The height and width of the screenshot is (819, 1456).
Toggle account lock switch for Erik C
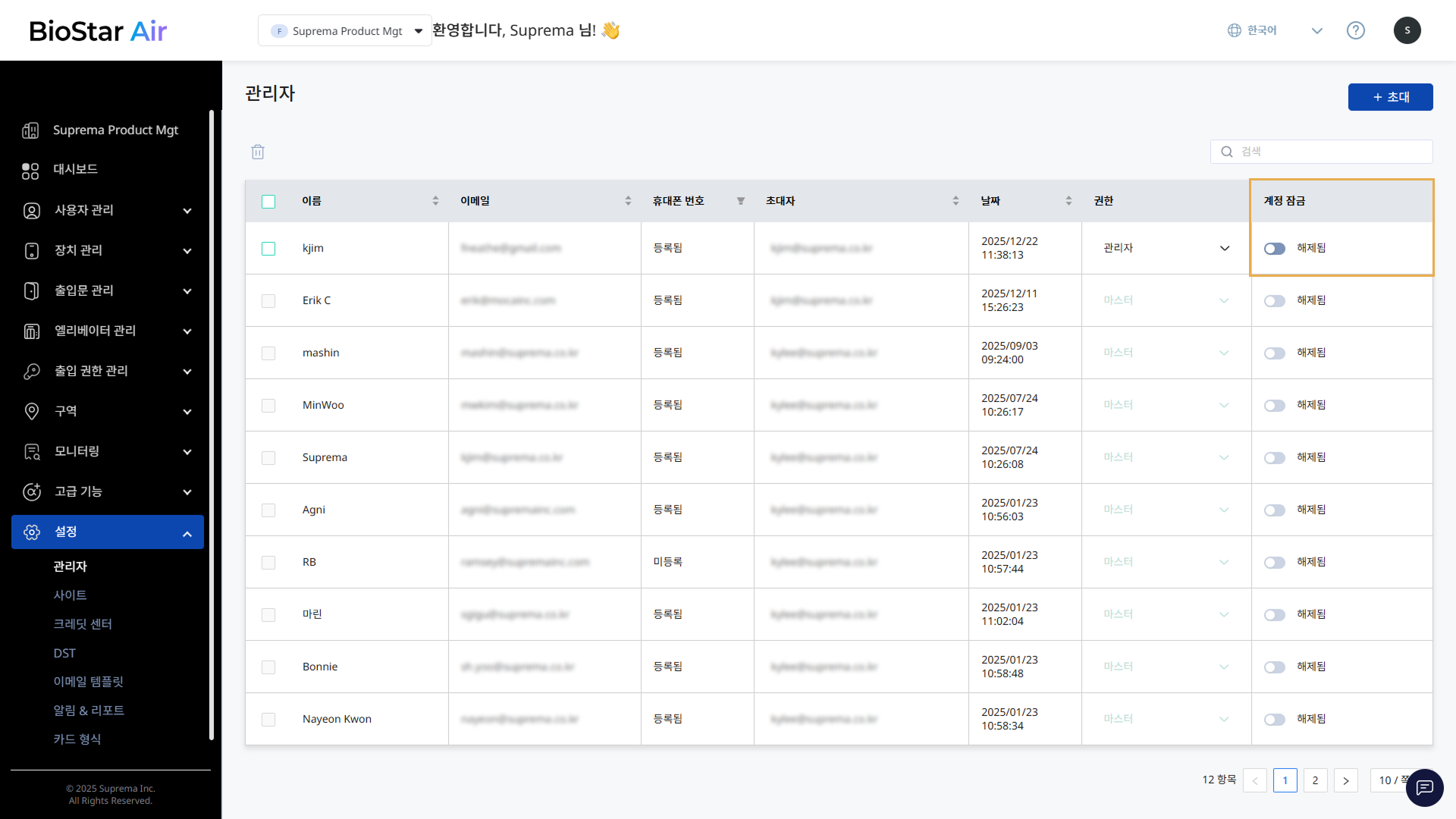1275,301
